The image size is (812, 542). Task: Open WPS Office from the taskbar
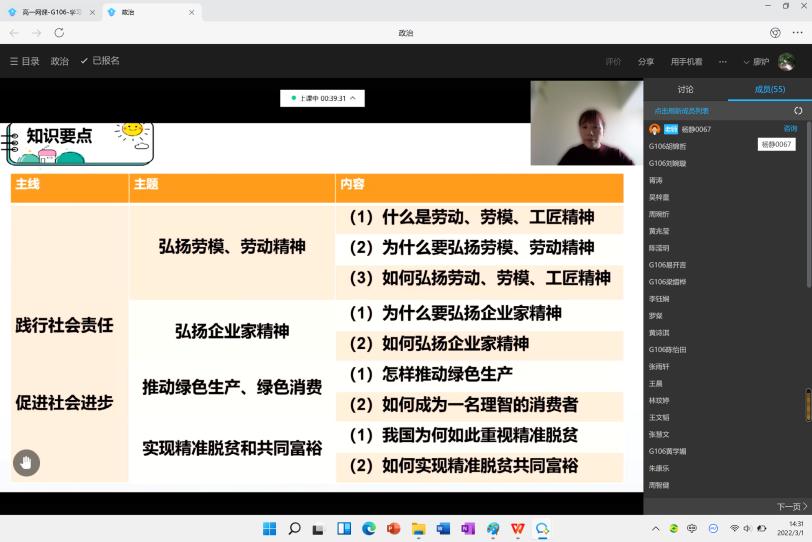point(517,528)
